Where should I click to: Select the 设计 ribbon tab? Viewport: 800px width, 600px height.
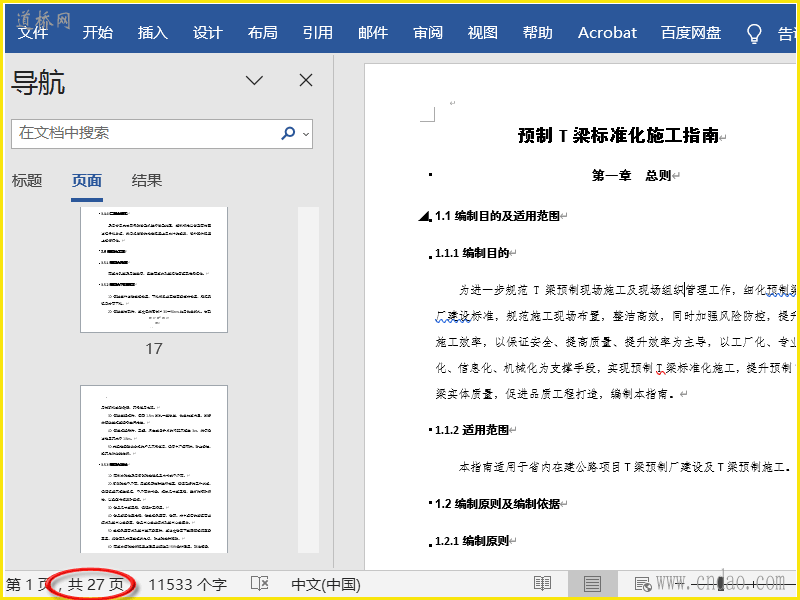(208, 33)
